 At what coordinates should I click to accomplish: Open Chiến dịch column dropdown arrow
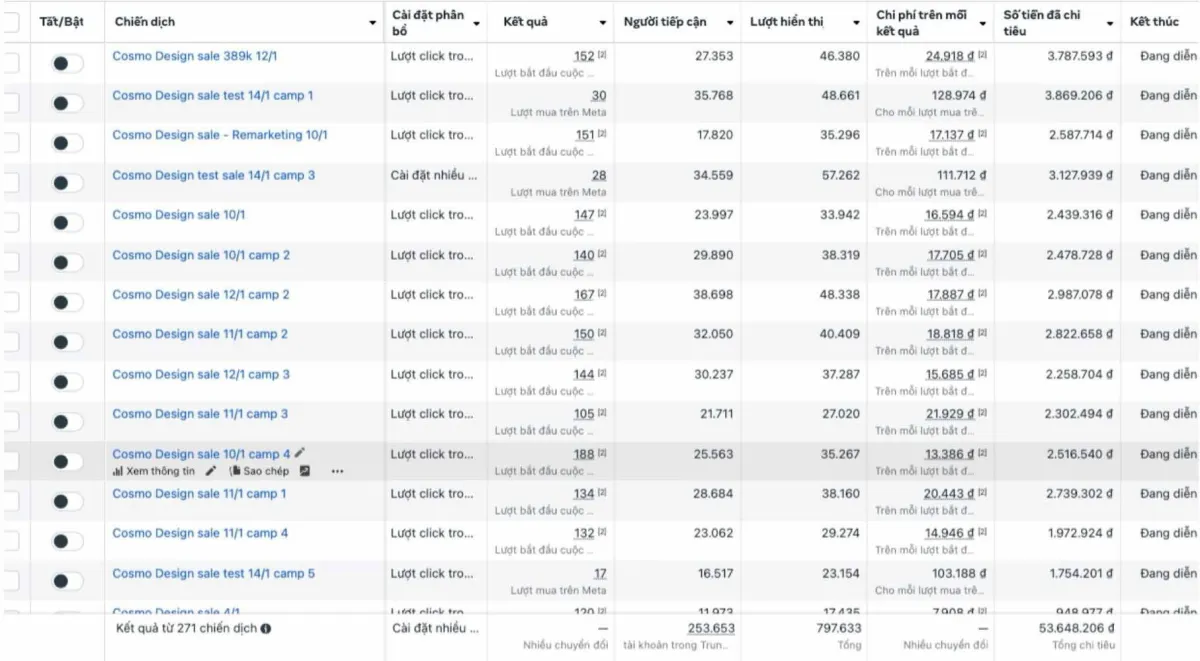tap(373, 22)
